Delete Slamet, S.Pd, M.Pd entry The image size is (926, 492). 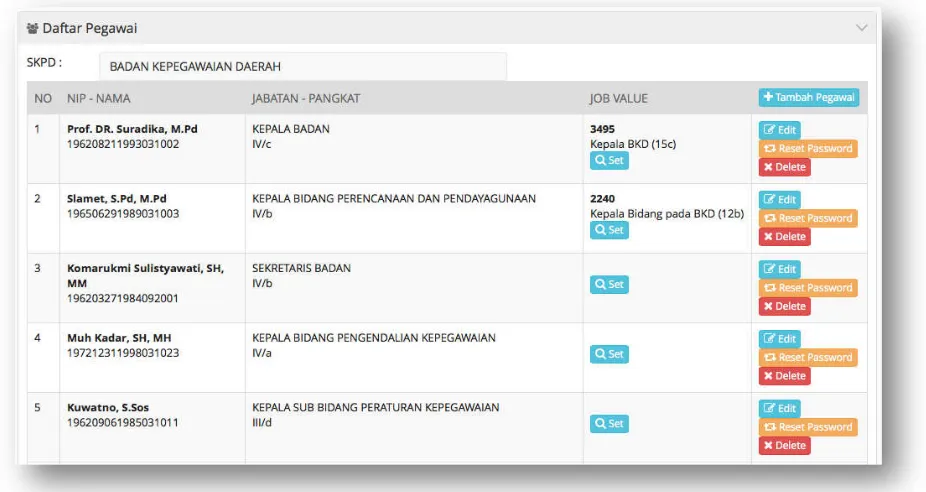pos(784,237)
